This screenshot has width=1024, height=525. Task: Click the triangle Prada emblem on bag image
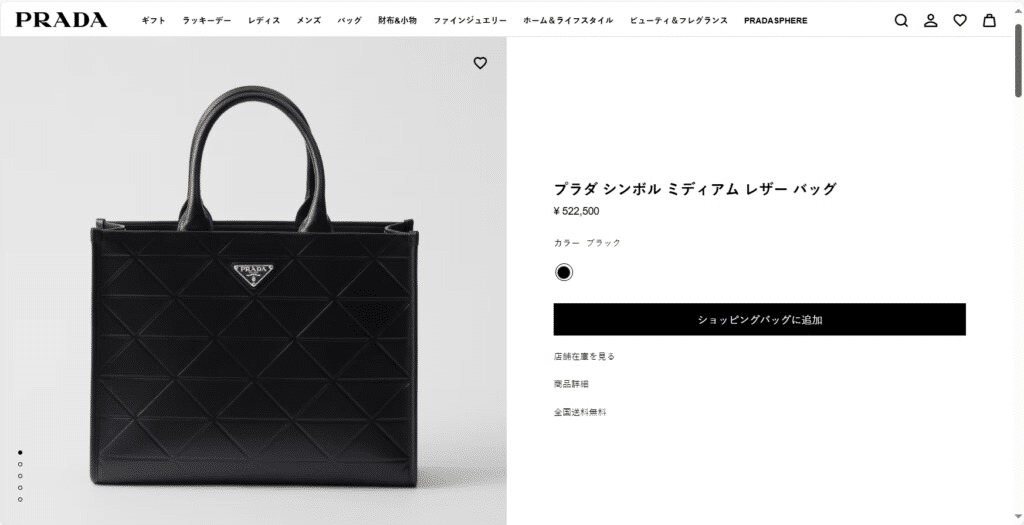(253, 274)
